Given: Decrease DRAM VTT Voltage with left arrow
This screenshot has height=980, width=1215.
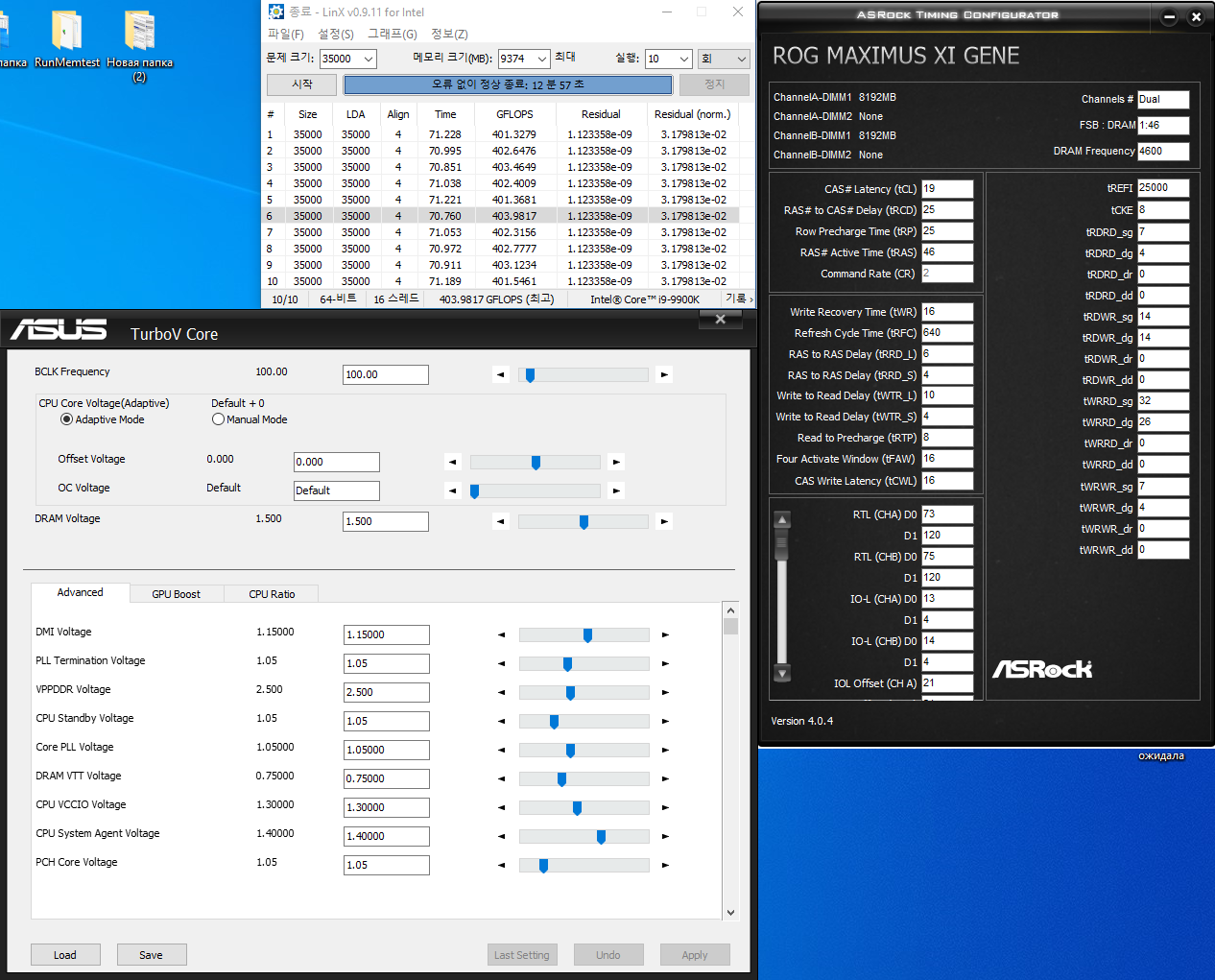Looking at the screenshot, I should point(501,778).
